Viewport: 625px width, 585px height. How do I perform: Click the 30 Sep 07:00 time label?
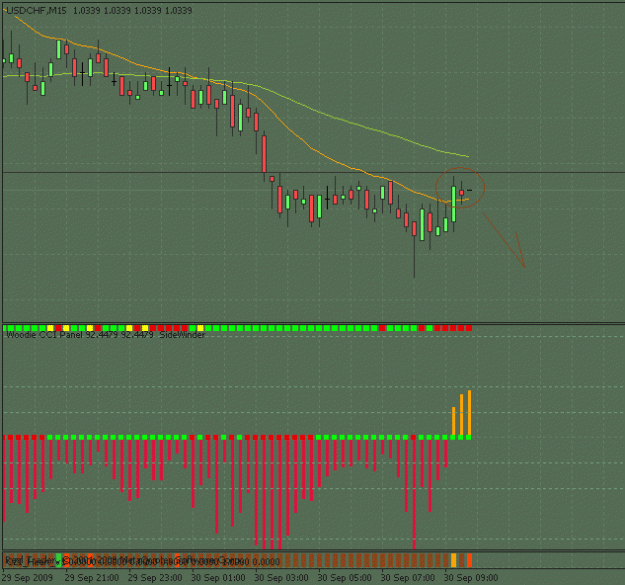[408, 578]
